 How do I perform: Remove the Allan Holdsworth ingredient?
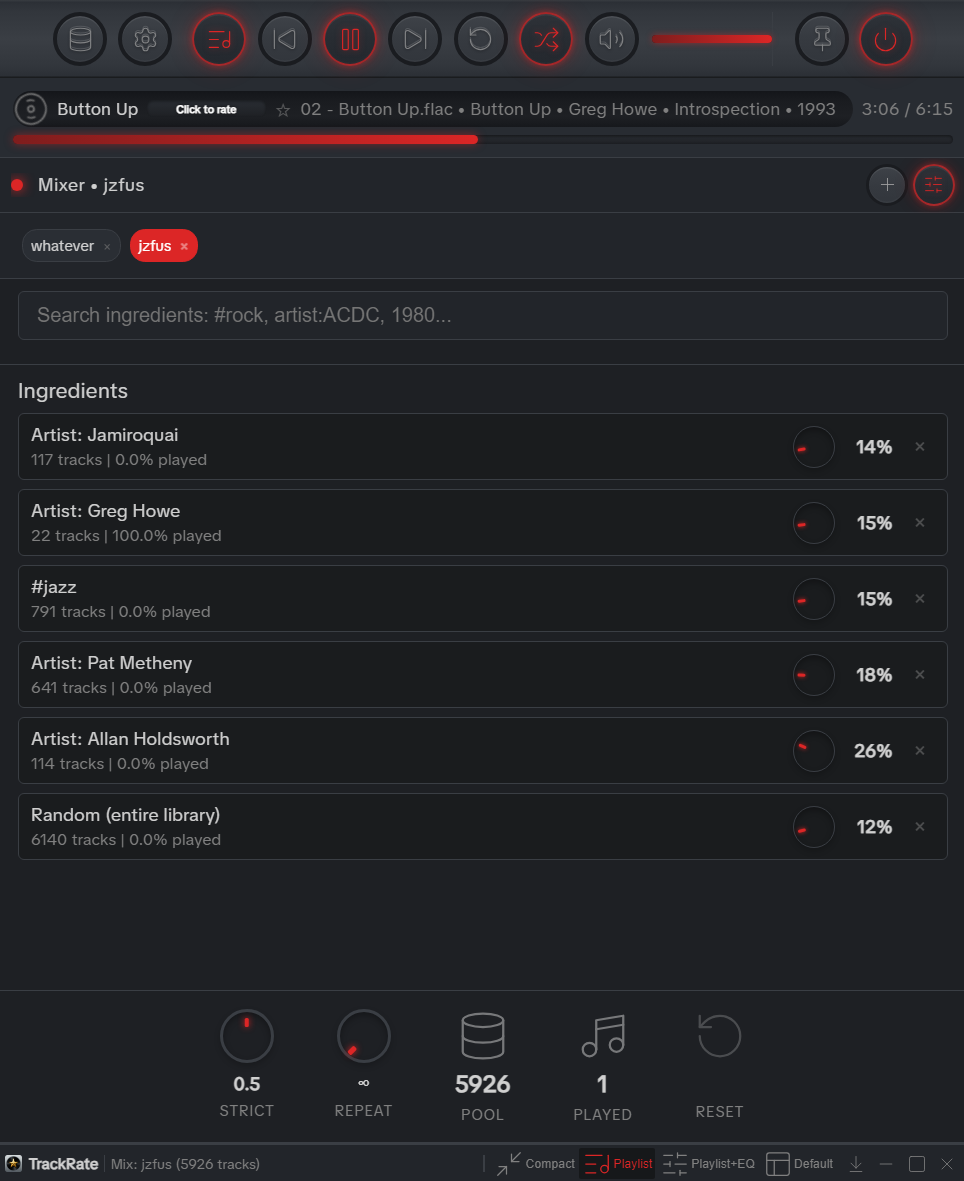pos(919,750)
